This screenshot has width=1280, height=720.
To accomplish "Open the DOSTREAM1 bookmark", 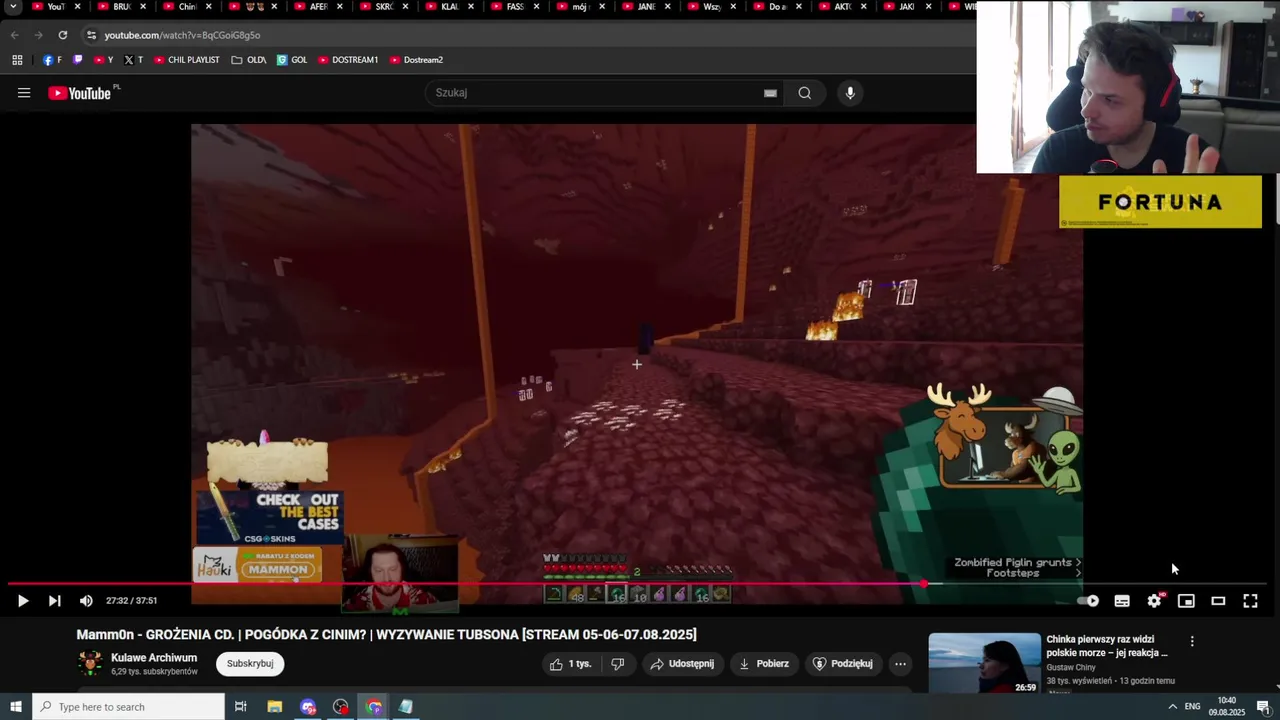I will pos(348,60).
